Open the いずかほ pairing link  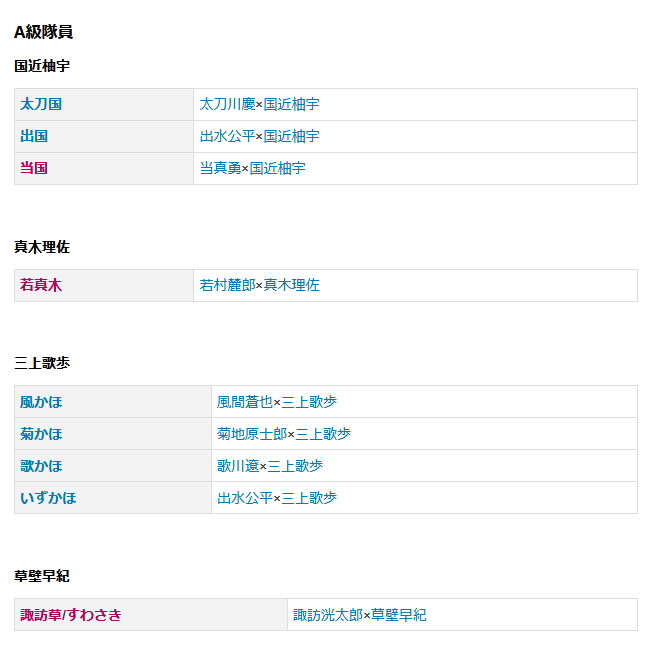pyautogui.click(x=48, y=498)
